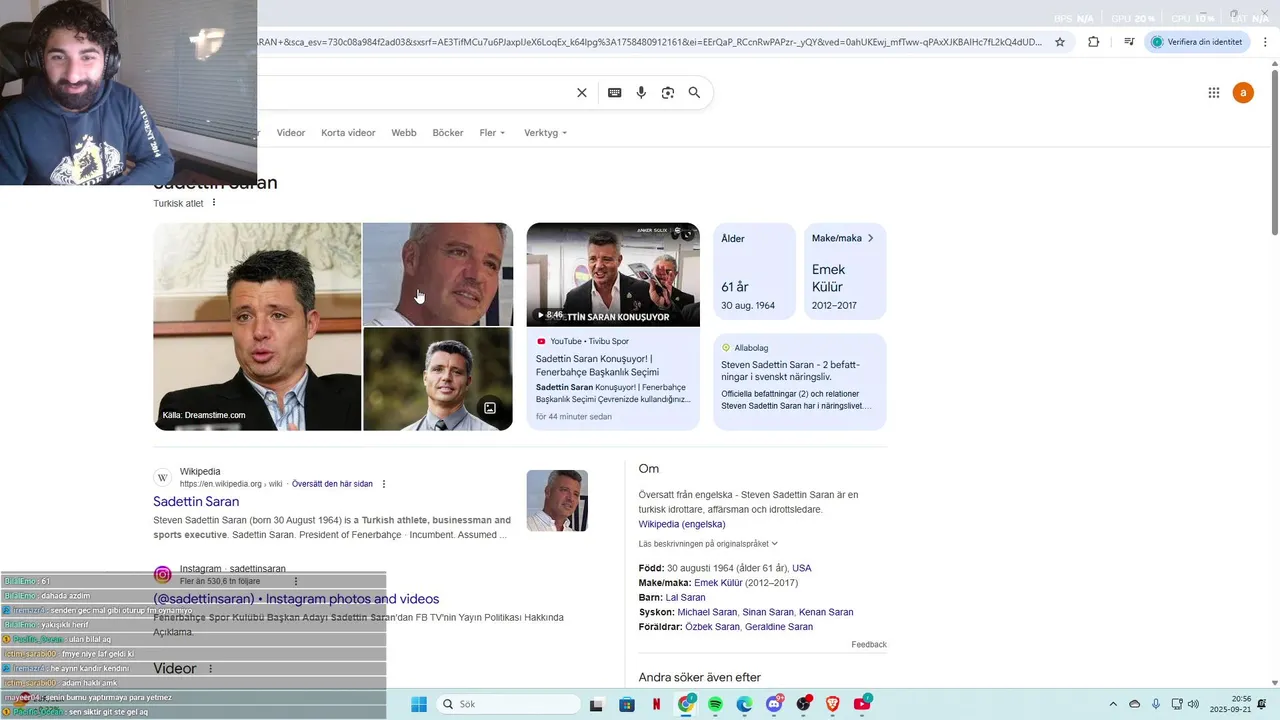Open the Allabolag Steven Sadettin Saran card
1280x720 pixels.
click(x=800, y=382)
